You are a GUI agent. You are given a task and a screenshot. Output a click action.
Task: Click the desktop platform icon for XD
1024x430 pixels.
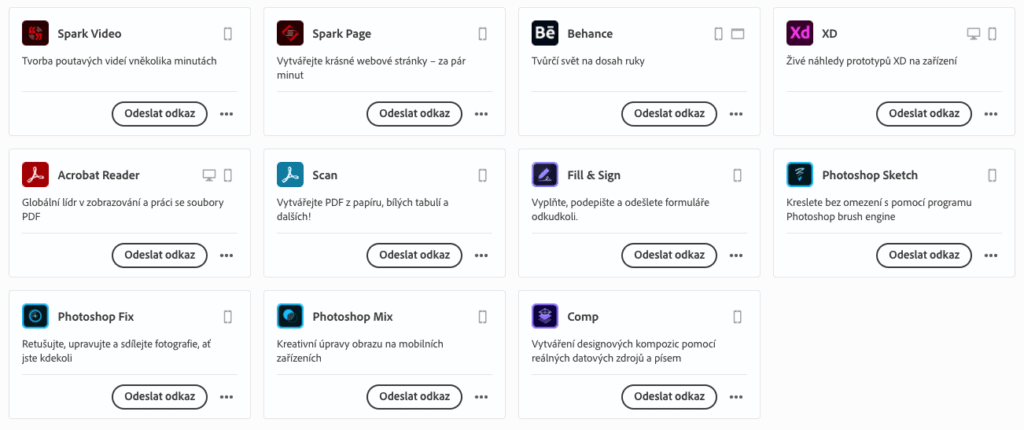[973, 34]
